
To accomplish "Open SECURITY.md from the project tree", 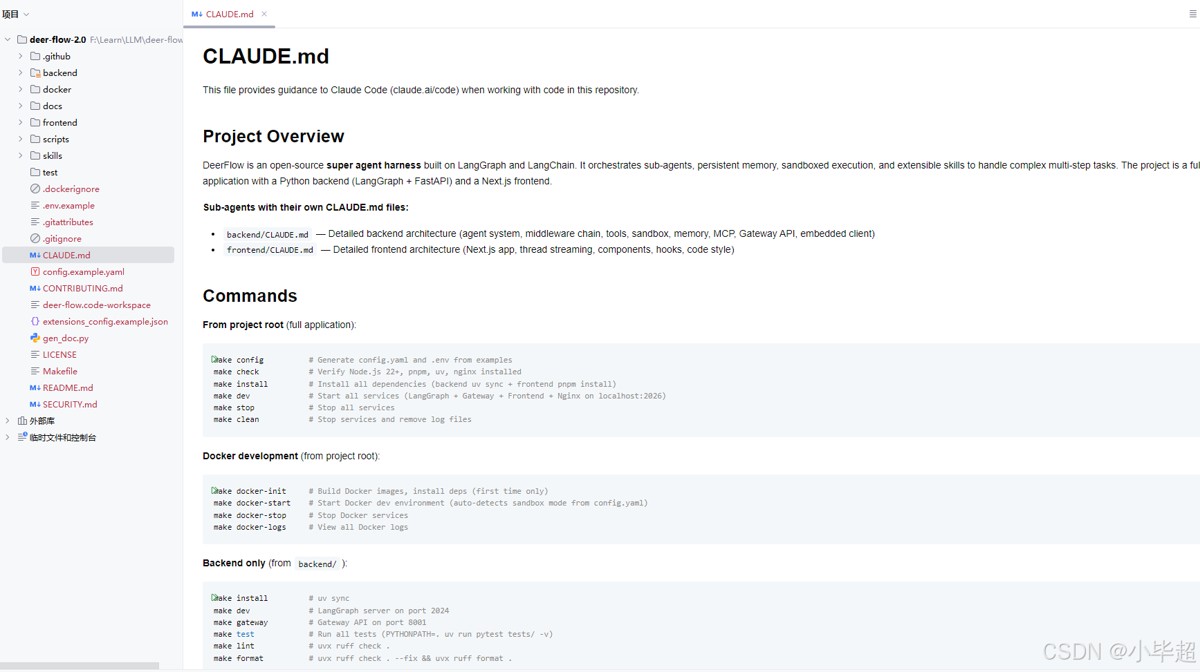I will [x=70, y=404].
